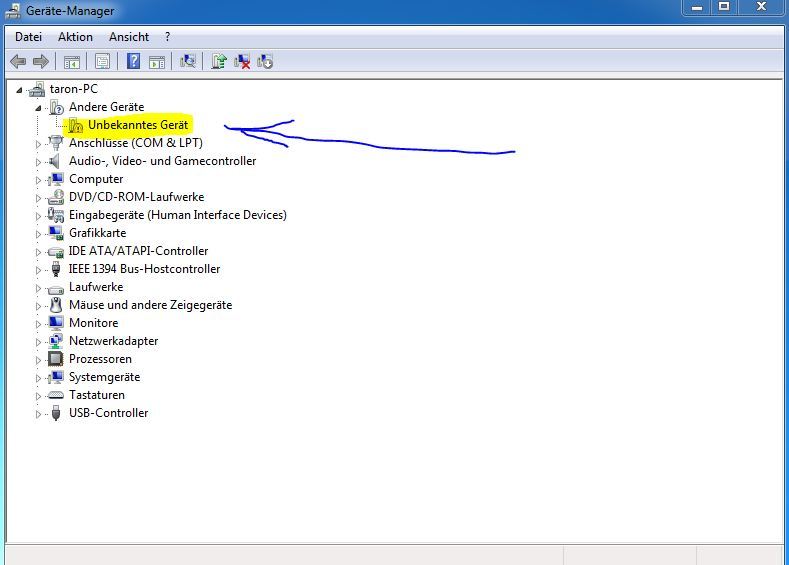The height and width of the screenshot is (565, 789).
Task: Select the Laufwerke category label
Action: [x=96, y=287]
